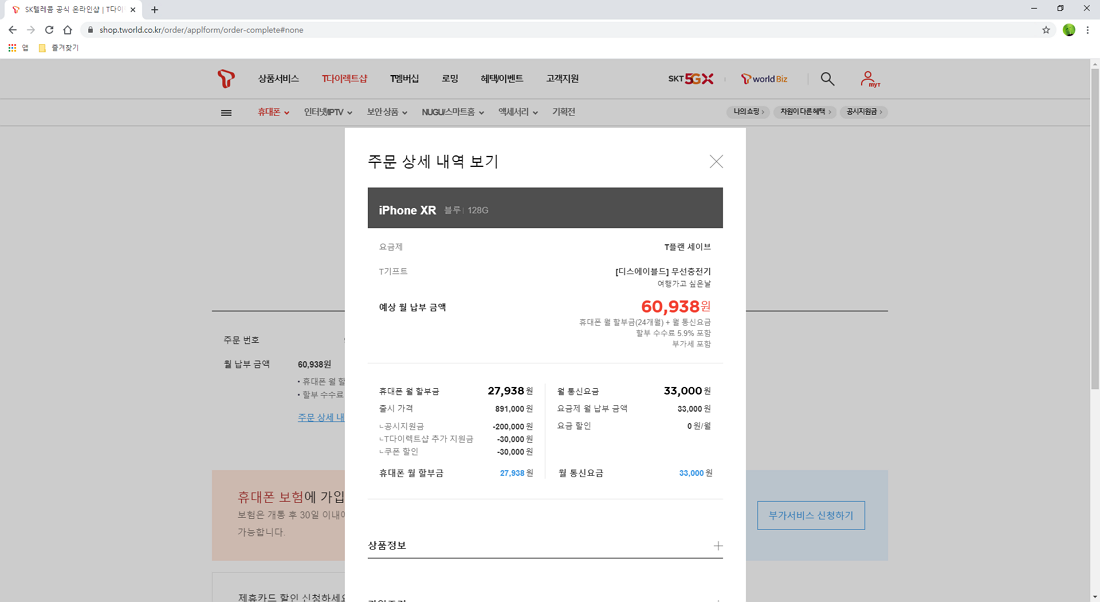Open the site search magnifier icon
Screen dimensions: 1100x602
click(x=827, y=79)
